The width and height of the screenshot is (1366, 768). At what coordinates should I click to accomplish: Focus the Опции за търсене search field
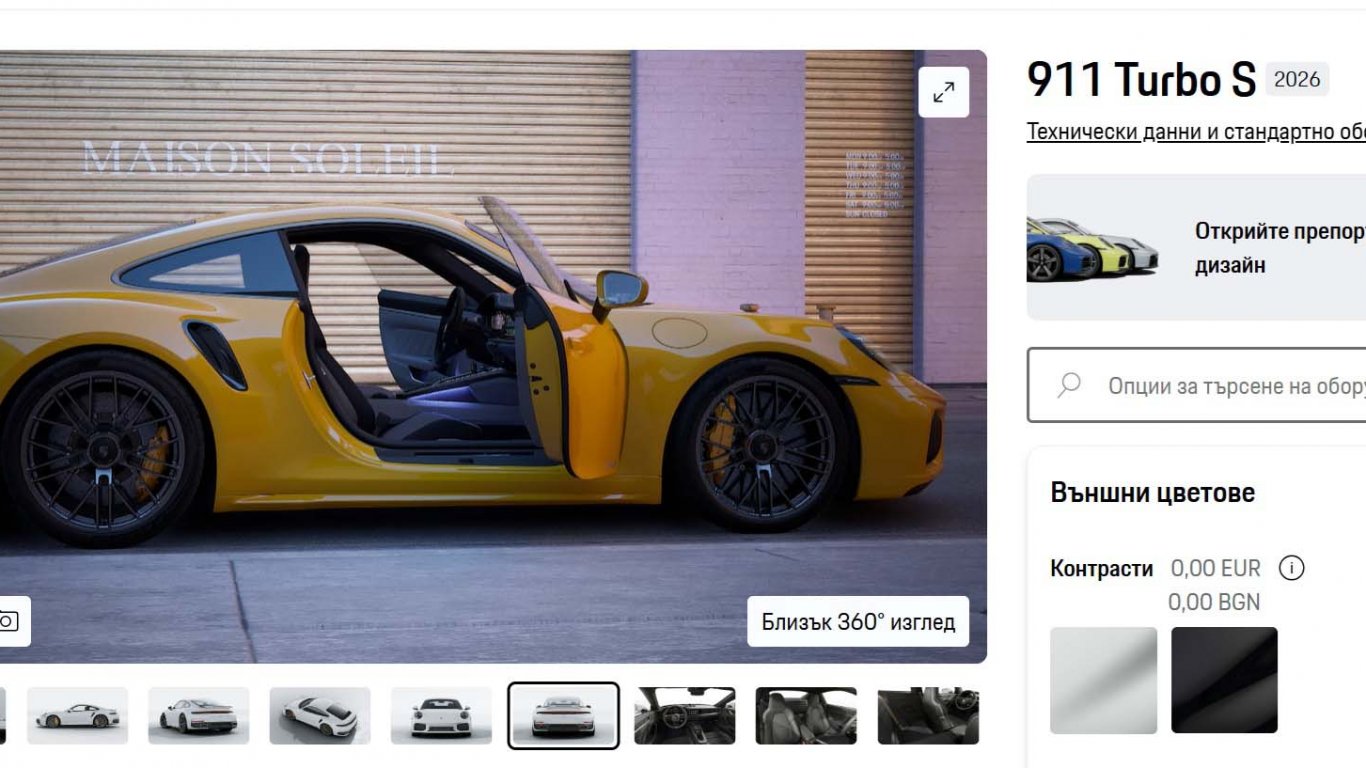(x=1197, y=385)
